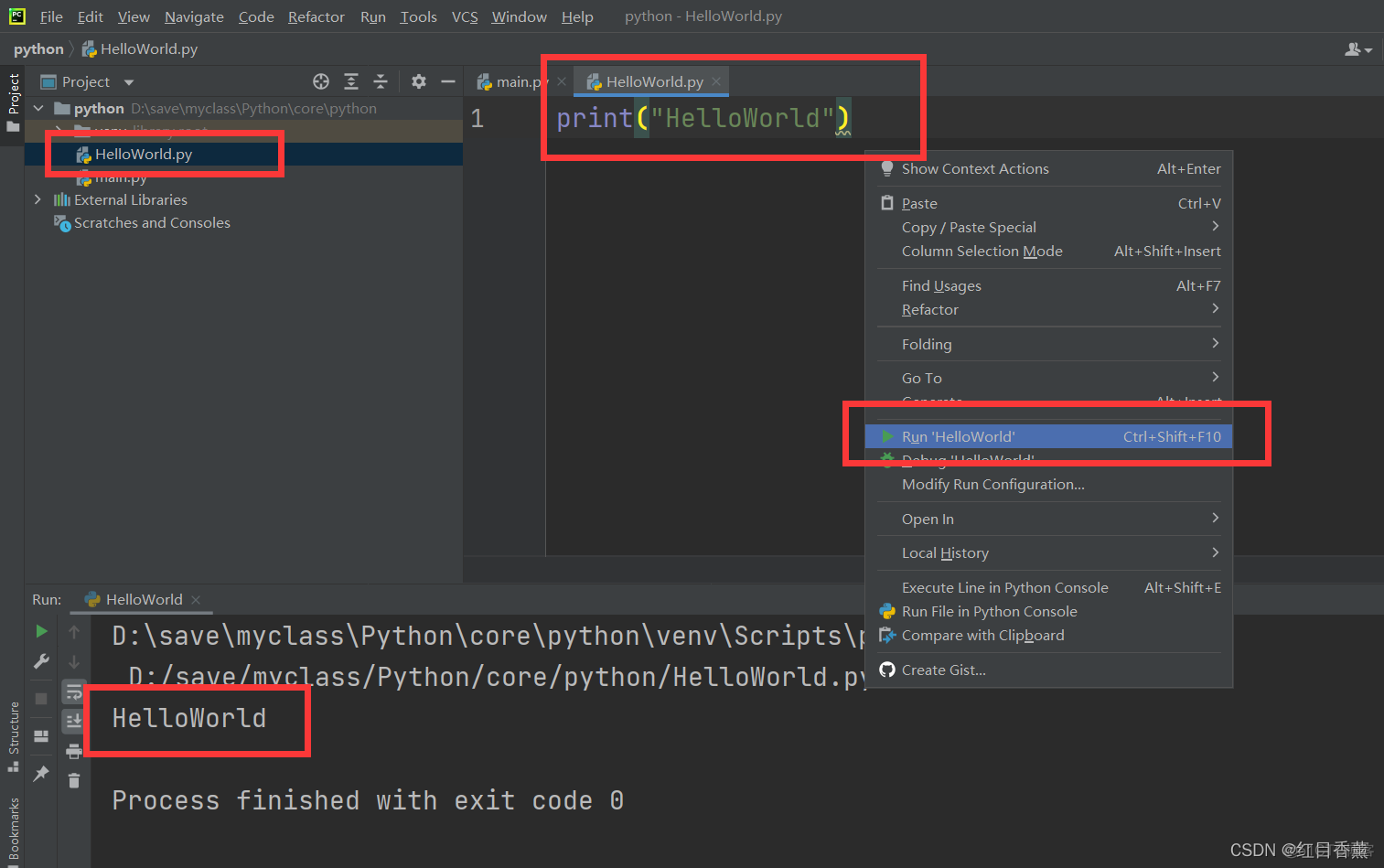Screen dimensions: 1384x868
Task: Click the select opened file target icon
Action: tap(321, 81)
